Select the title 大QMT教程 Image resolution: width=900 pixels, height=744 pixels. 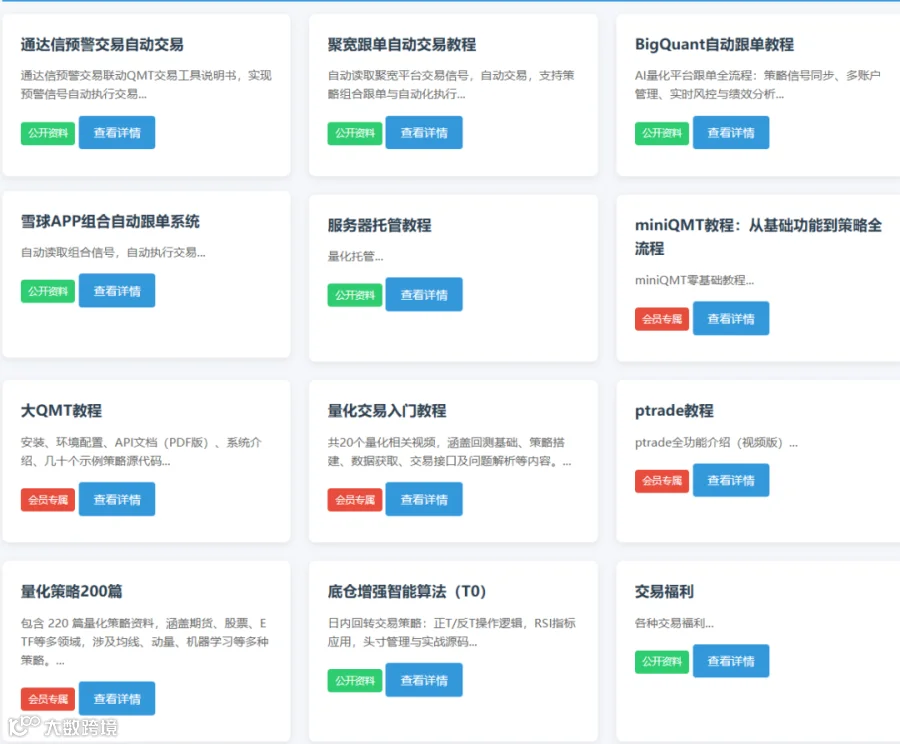click(x=61, y=410)
